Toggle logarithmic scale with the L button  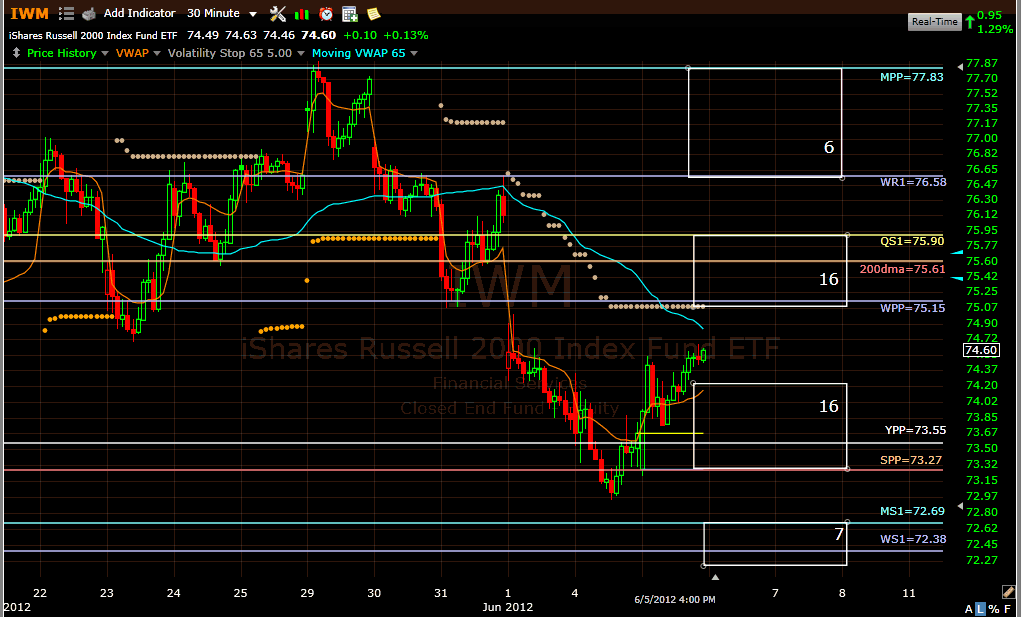pos(980,609)
